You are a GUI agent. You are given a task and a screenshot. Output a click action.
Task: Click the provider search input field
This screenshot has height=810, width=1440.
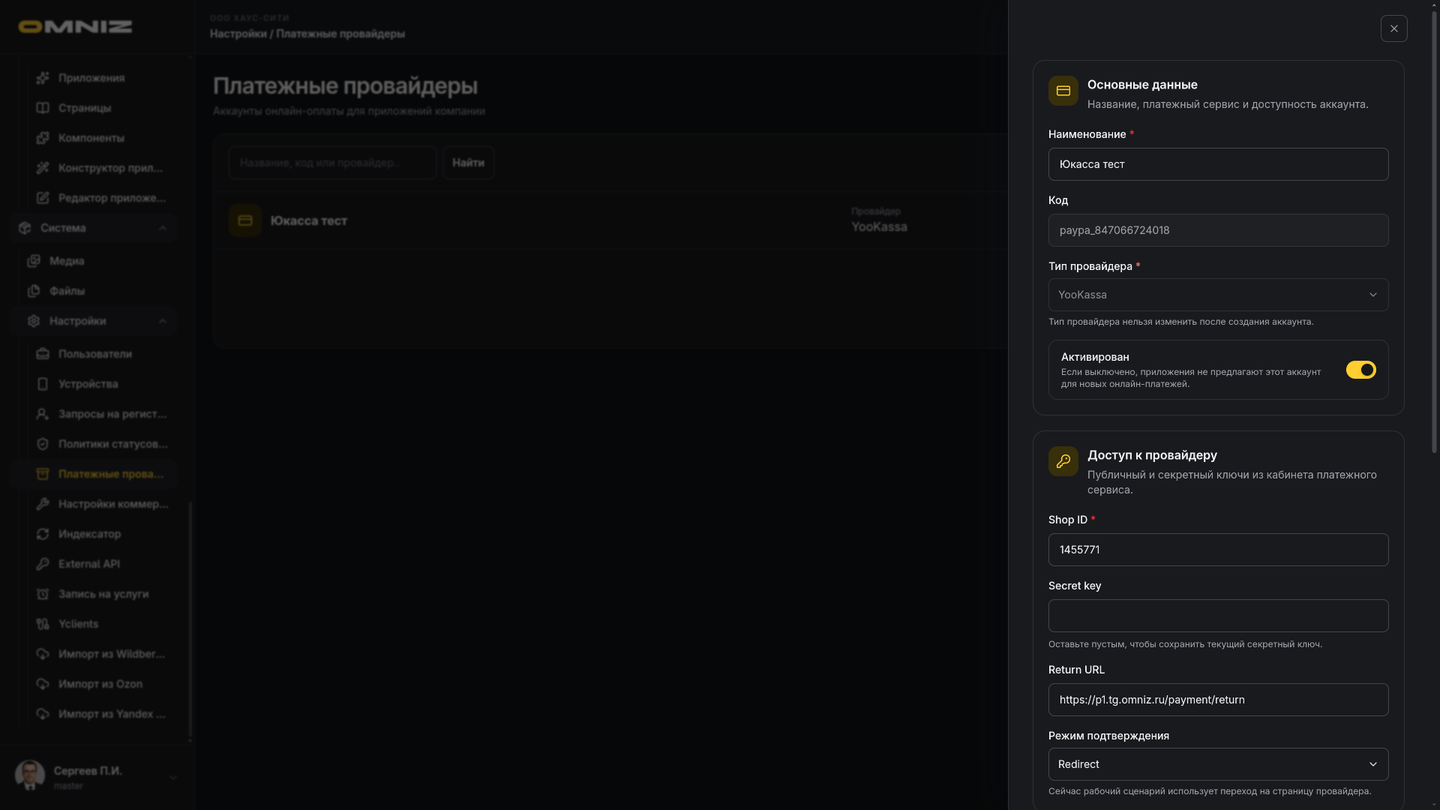click(332, 163)
